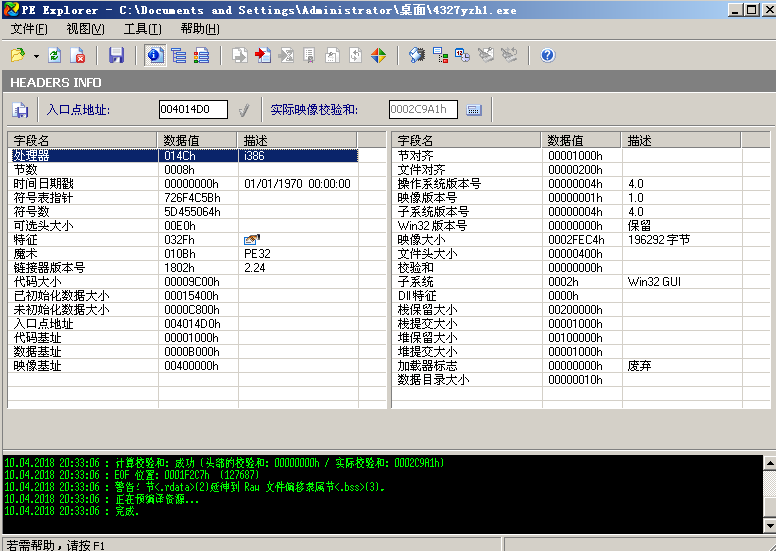This screenshot has height=551, width=776.
Task: Click the grayed document with pencil icon
Action: click(x=332, y=55)
